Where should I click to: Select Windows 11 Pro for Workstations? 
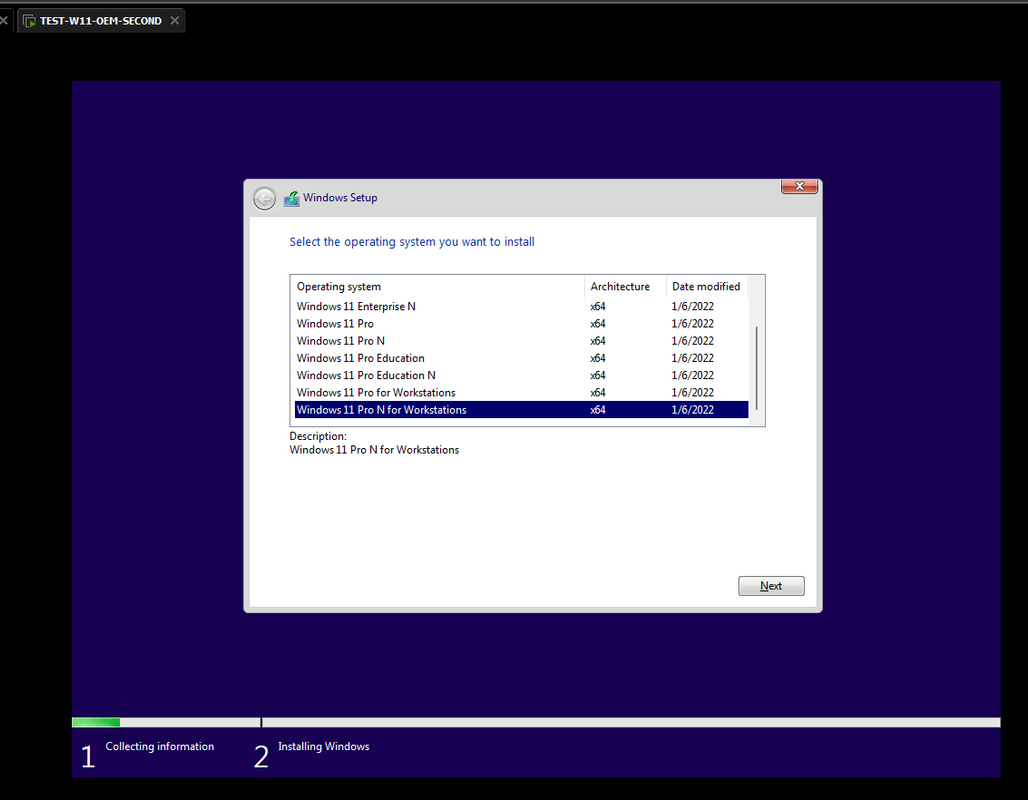point(521,392)
